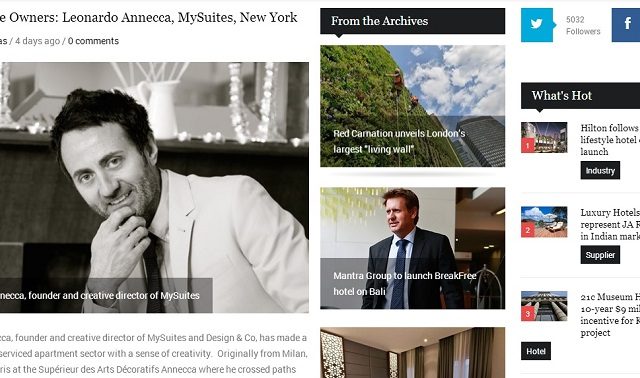Select the Supplier category tag
This screenshot has width=640, height=378.
pyautogui.click(x=600, y=255)
